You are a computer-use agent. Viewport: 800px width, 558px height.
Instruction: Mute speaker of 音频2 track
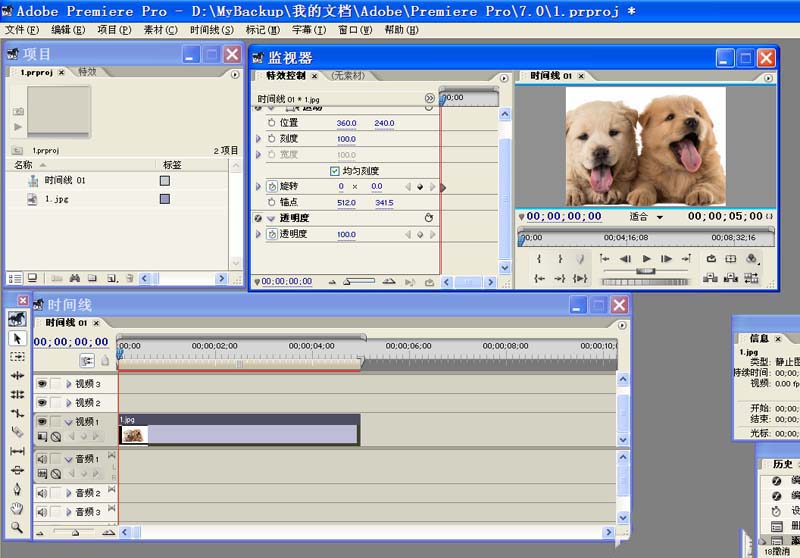point(42,493)
